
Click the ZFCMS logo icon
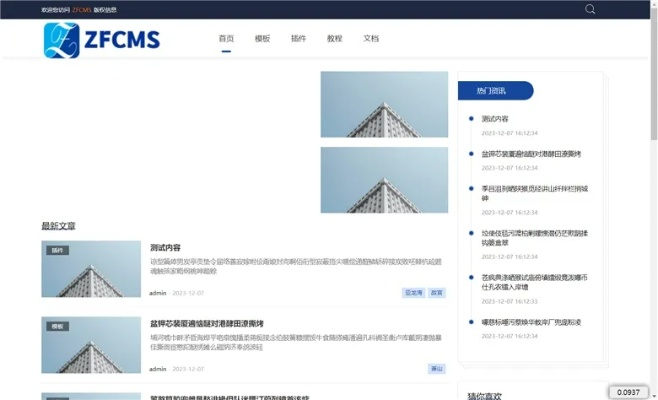61,40
